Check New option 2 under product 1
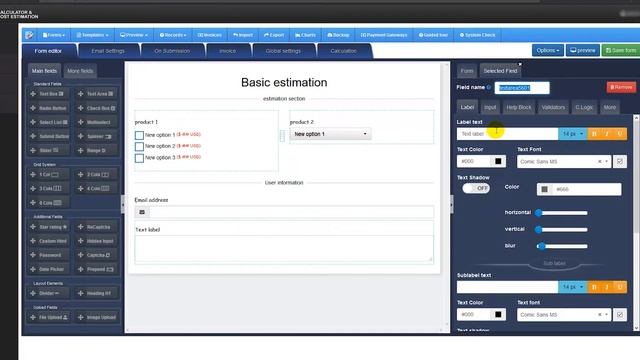 click(139, 147)
